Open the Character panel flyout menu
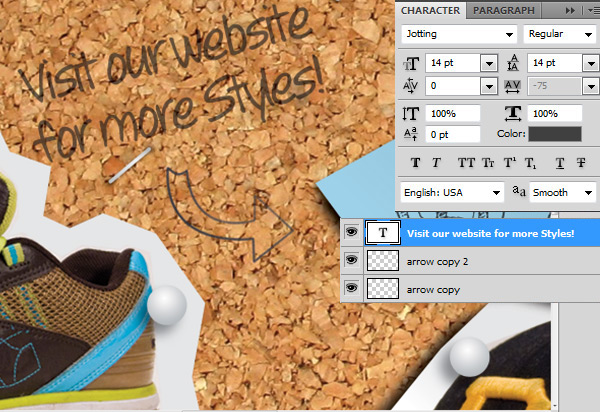 [595, 11]
